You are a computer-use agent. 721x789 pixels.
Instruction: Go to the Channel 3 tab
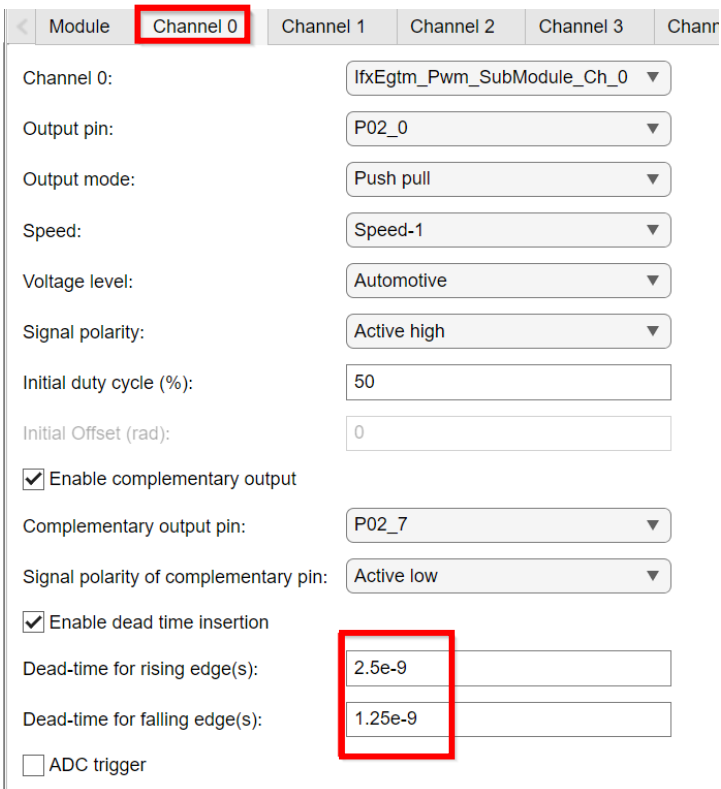[x=581, y=26]
